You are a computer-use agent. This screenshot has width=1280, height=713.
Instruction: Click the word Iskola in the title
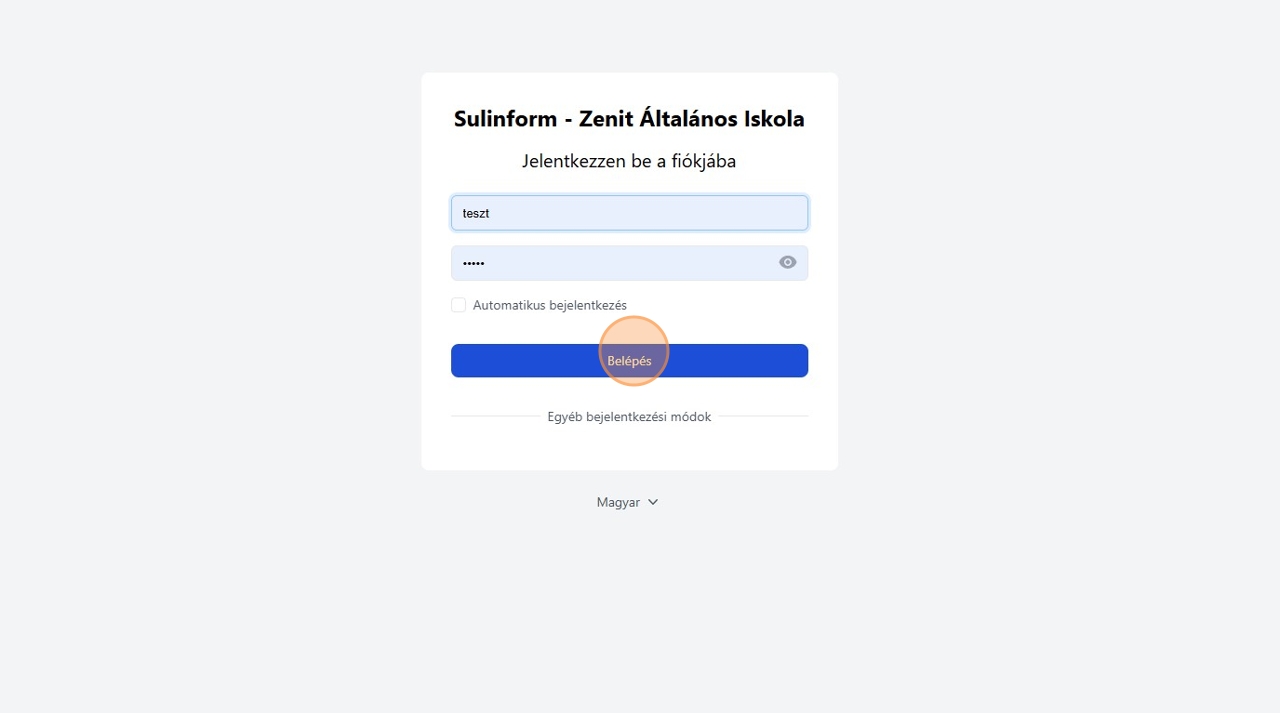coord(774,119)
